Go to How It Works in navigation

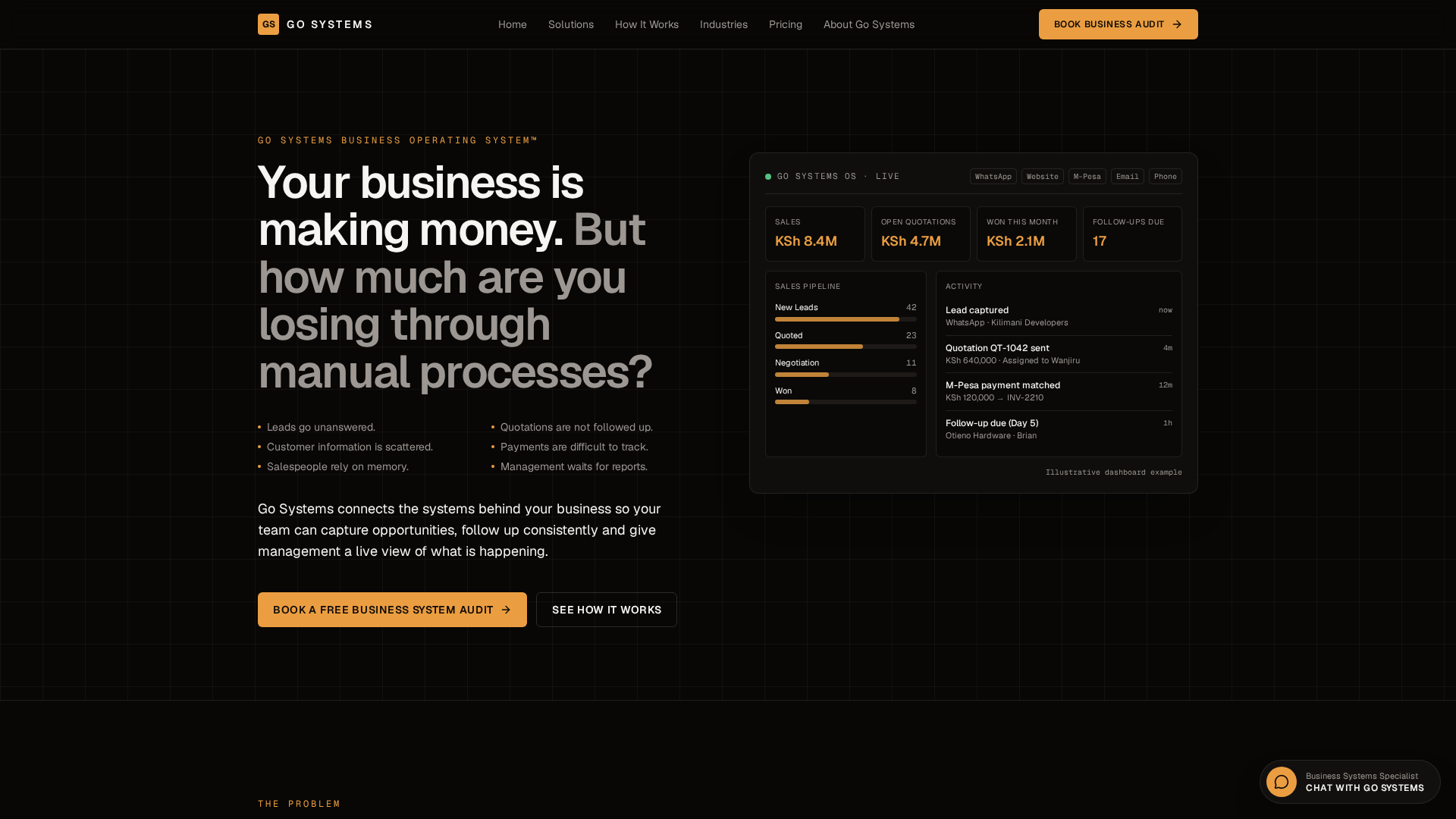[647, 24]
